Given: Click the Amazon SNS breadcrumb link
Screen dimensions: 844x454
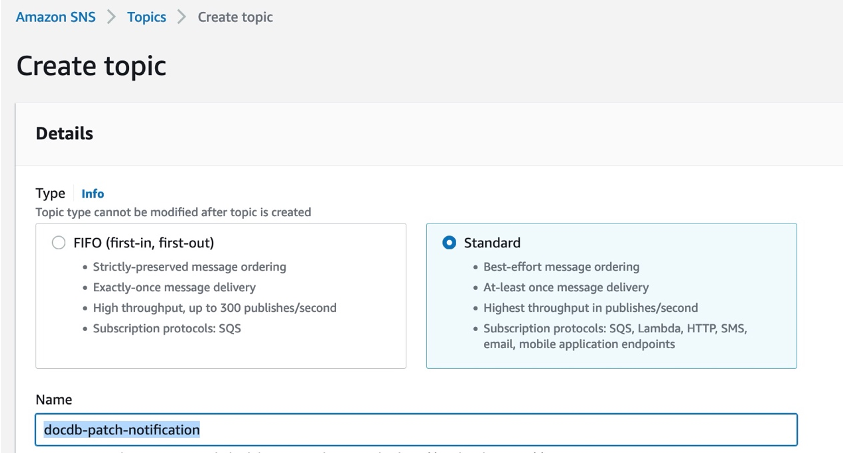Looking at the screenshot, I should click(55, 17).
